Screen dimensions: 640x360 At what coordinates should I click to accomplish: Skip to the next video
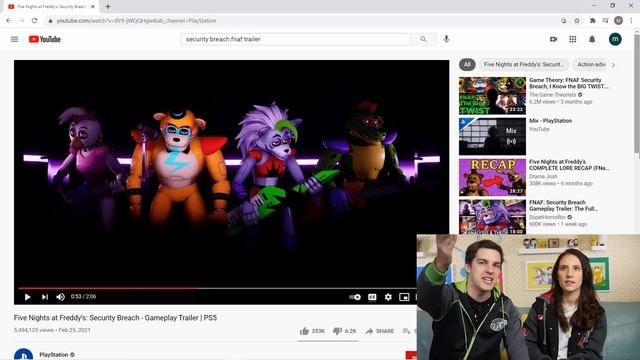(44, 297)
